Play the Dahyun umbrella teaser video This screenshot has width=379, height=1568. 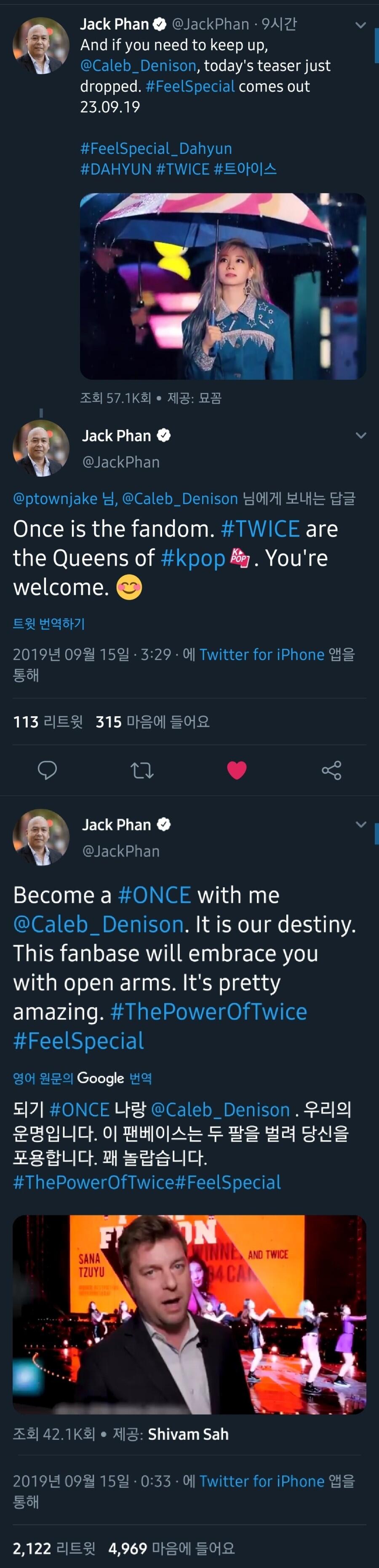tap(223, 286)
